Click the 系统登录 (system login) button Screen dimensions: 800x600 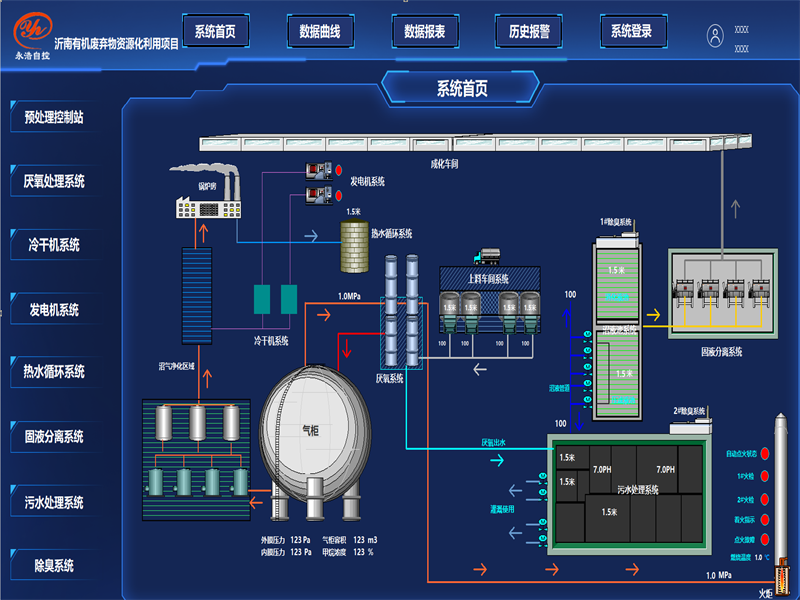(x=631, y=31)
